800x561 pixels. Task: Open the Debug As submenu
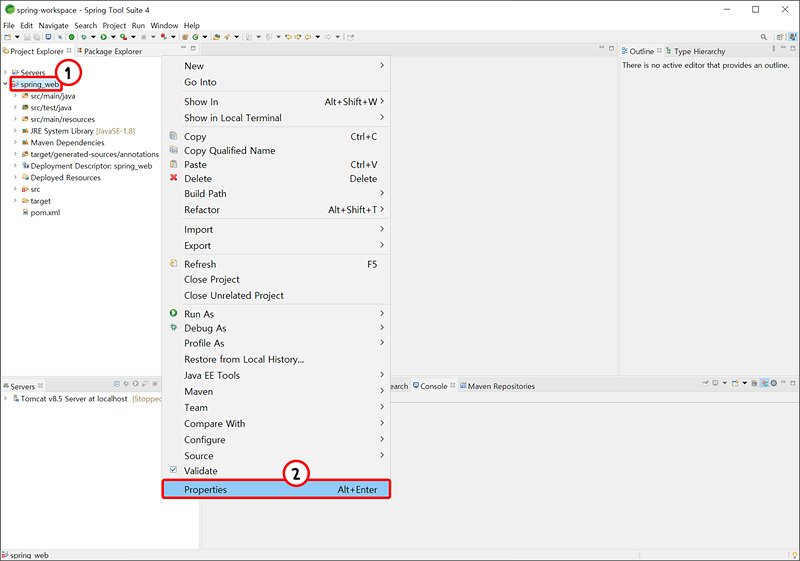coord(276,328)
